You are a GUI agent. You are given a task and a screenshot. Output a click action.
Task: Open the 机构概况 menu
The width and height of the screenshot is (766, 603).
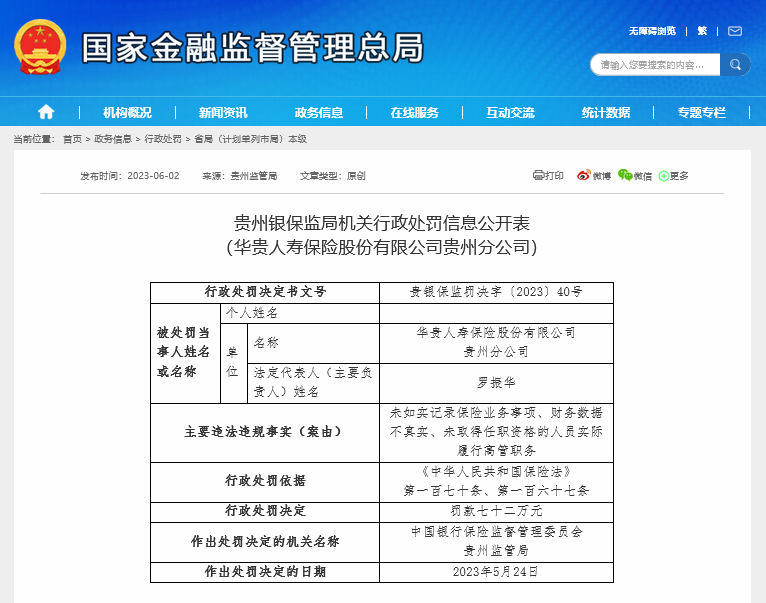coord(127,113)
